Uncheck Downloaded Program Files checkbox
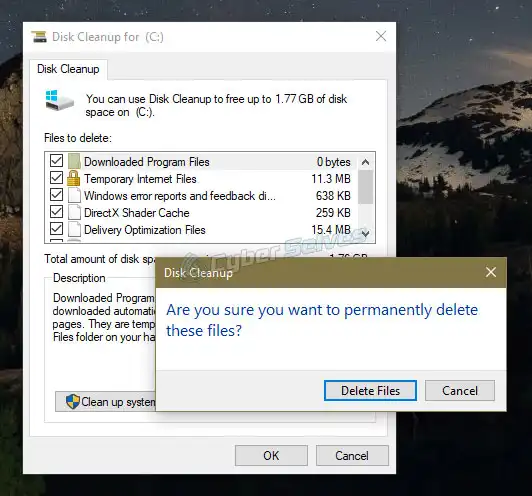This screenshot has width=532, height=496. coord(56,161)
